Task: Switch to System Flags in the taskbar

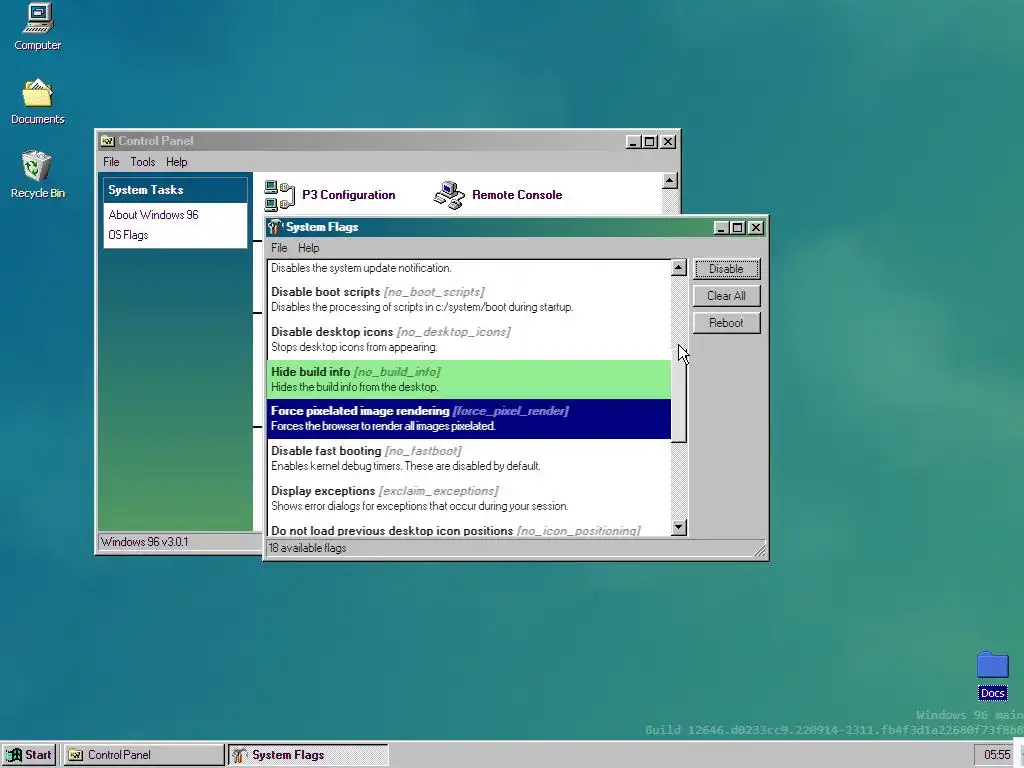Action: pos(308,755)
